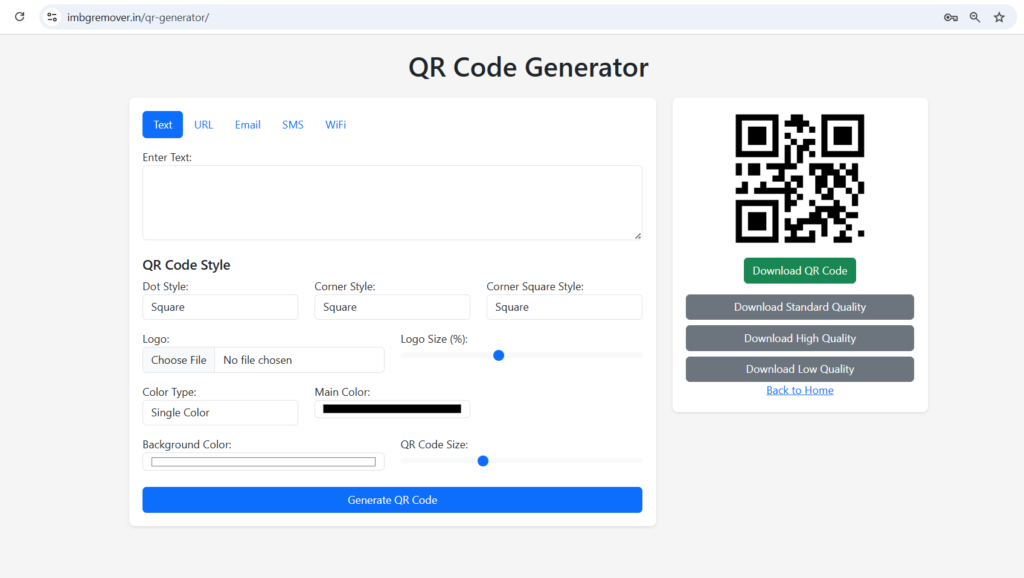Click Choose File for the logo
The width and height of the screenshot is (1024, 578).
click(x=178, y=360)
